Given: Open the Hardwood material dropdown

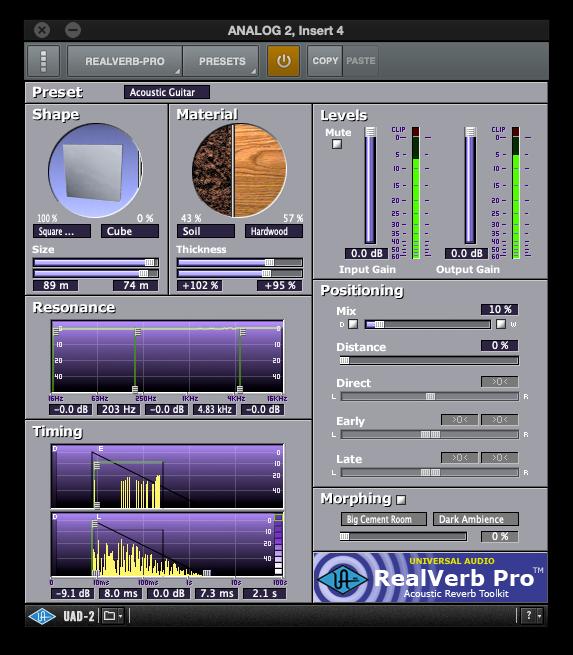Looking at the screenshot, I should coord(274,231).
